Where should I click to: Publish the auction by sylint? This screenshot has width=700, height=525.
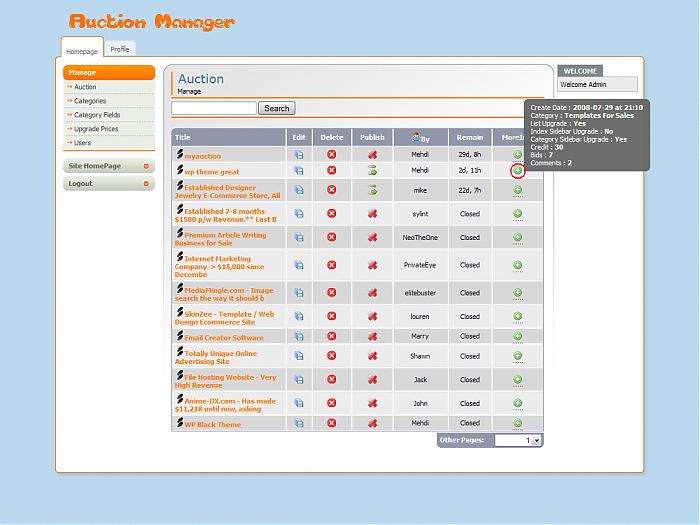(x=372, y=214)
